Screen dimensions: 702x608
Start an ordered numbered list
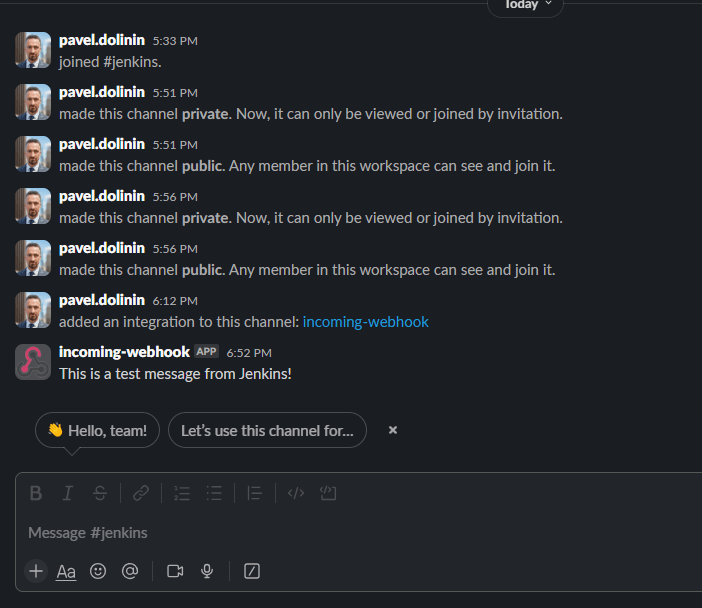click(x=182, y=493)
